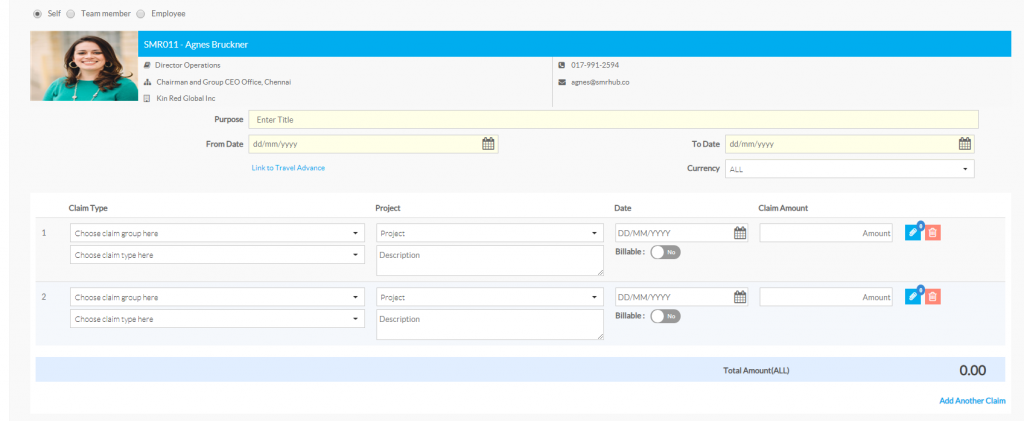1024x421 pixels.
Task: Click the Director Operations text
Action: click(x=187, y=65)
